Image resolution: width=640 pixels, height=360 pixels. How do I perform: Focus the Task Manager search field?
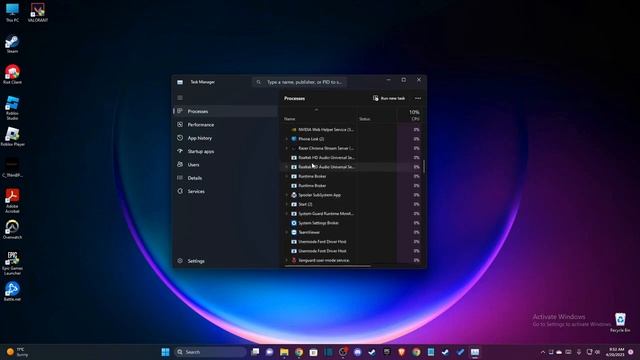[x=300, y=82]
